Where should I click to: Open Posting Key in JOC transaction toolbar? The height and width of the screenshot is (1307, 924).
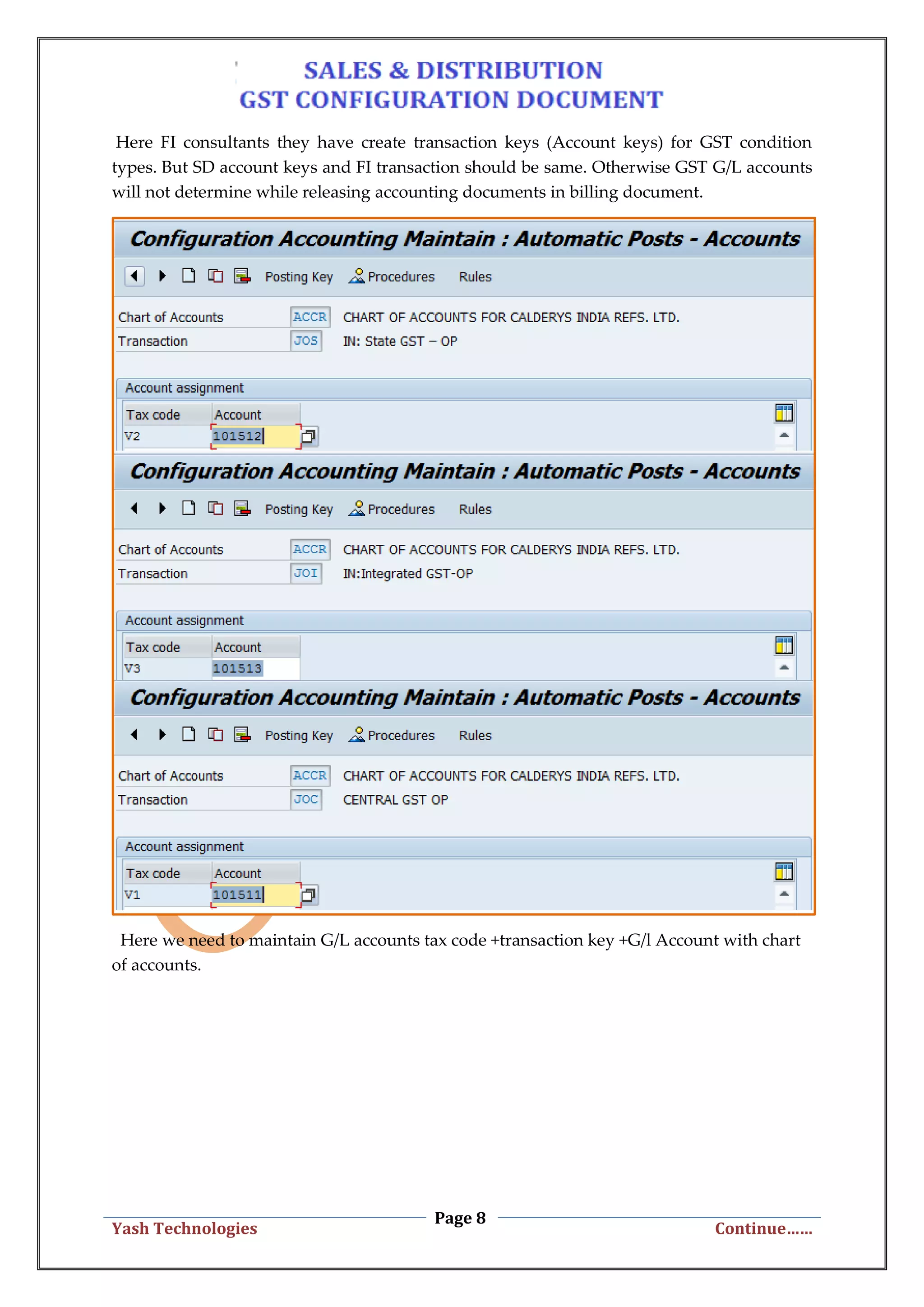[x=299, y=736]
